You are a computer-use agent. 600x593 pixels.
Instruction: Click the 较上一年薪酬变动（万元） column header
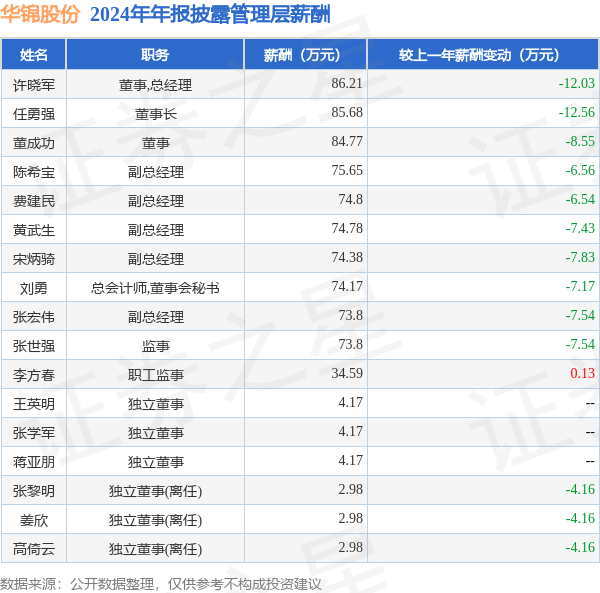[483, 55]
